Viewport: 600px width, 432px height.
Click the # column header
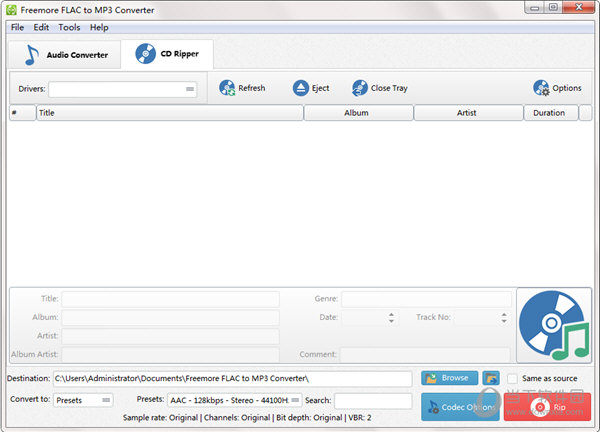pyautogui.click(x=22, y=113)
